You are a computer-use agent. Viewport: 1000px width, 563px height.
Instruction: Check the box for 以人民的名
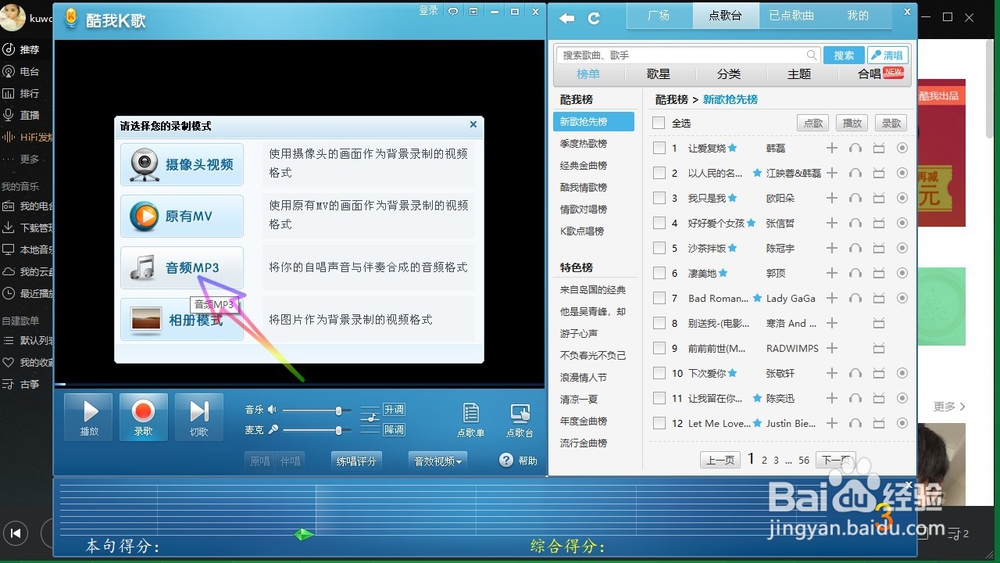659,173
